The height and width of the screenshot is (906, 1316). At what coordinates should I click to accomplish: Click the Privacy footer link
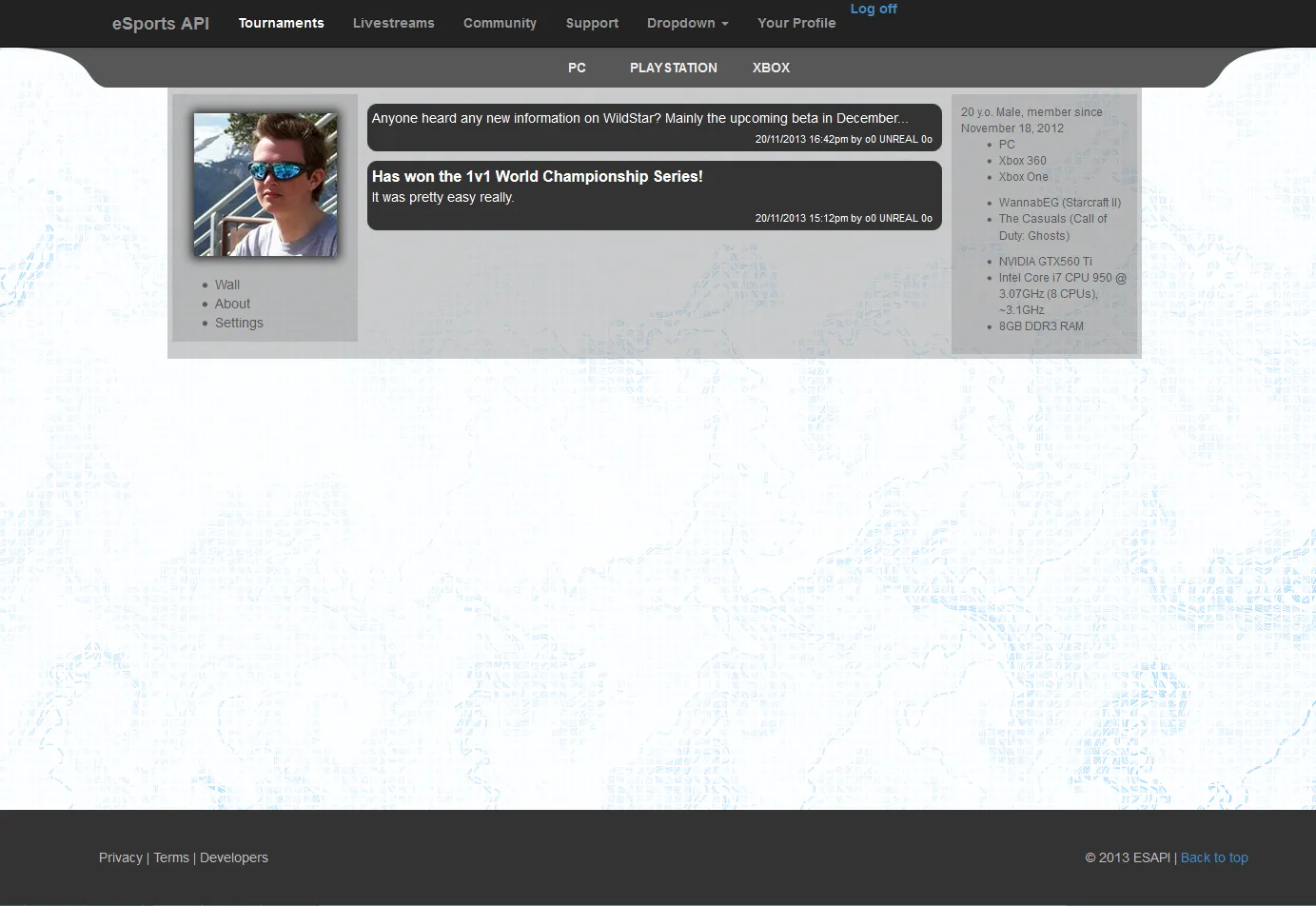tap(120, 857)
